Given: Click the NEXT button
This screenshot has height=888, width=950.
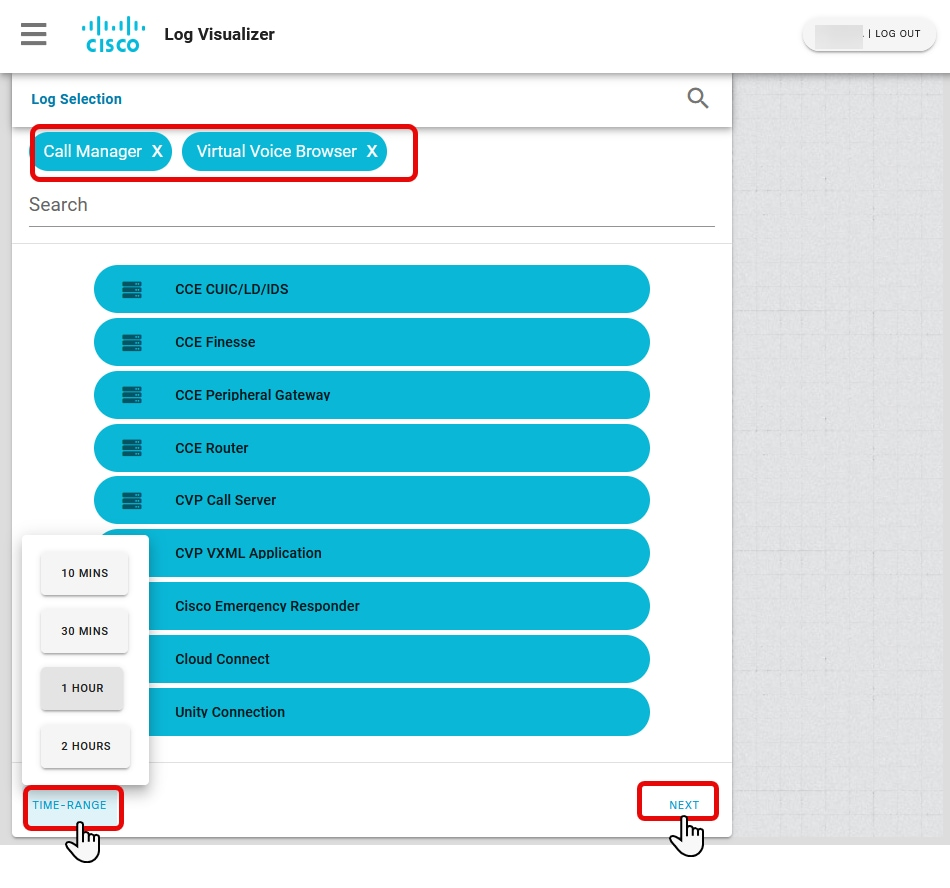Looking at the screenshot, I should tap(683, 804).
